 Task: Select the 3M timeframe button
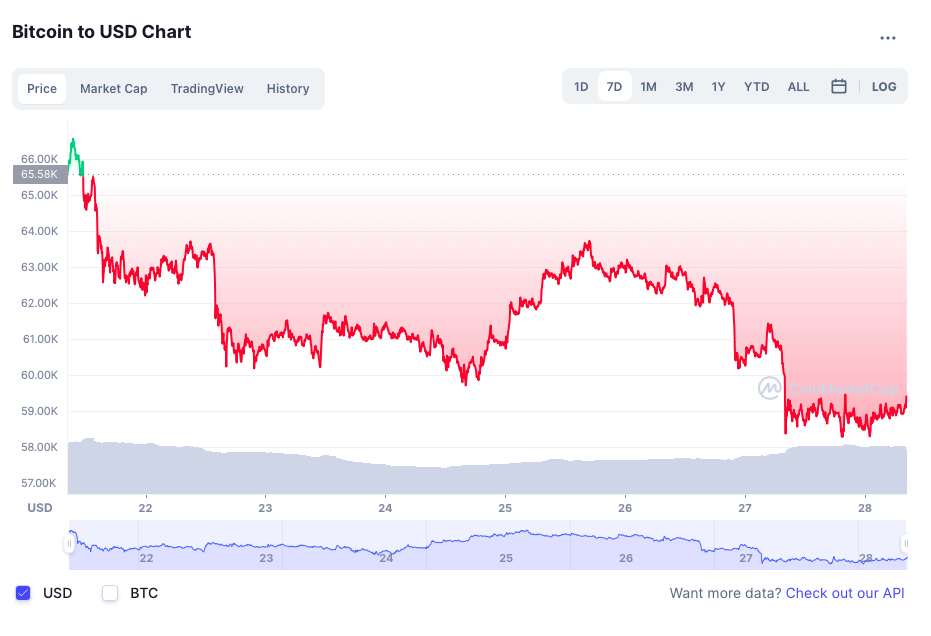(x=684, y=86)
